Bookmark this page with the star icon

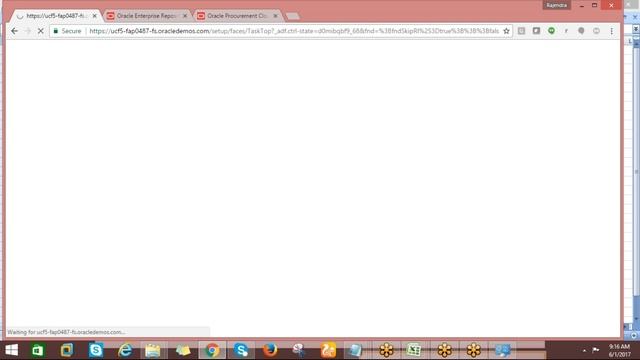[x=507, y=31]
